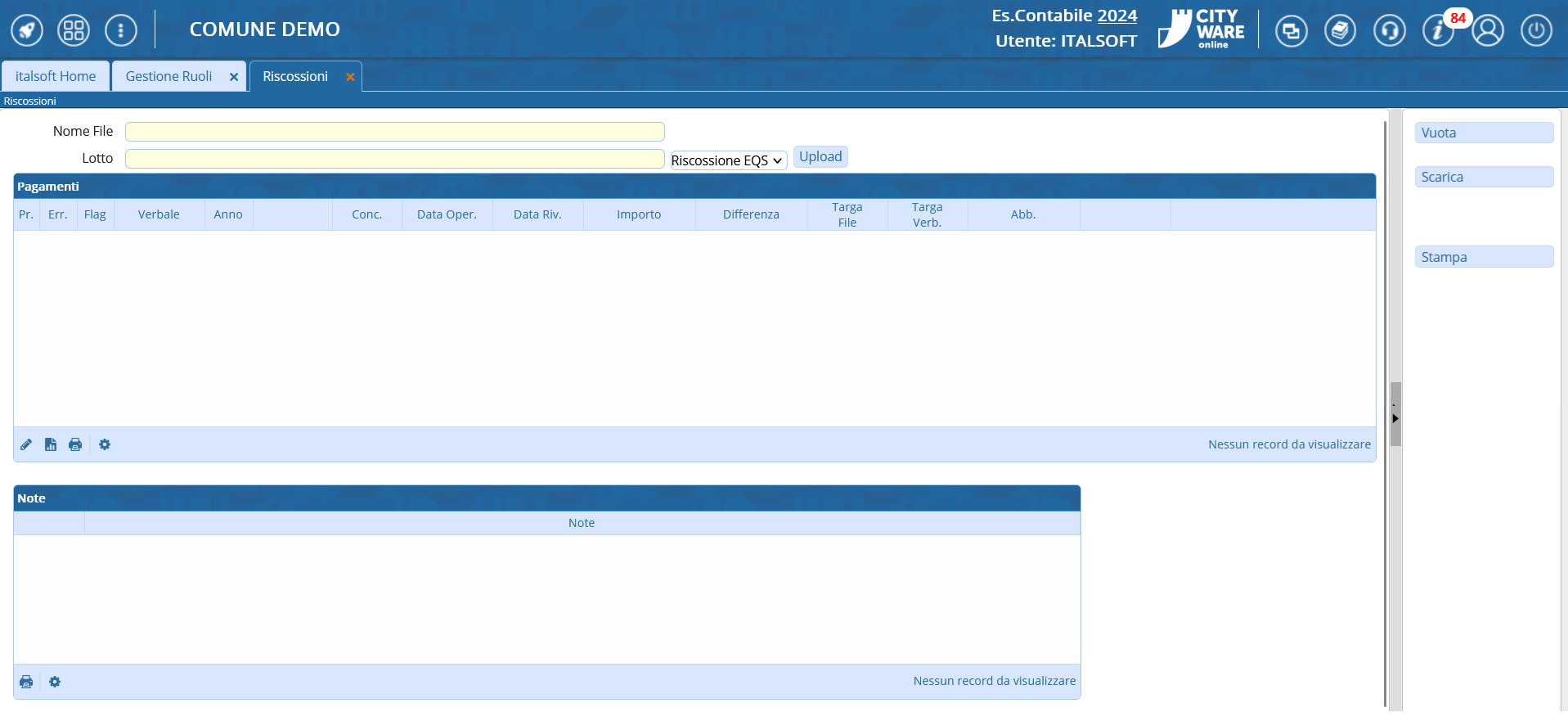Switch to the Gestione Ruoli tab
Image resolution: width=1568 pixels, height=721 pixels.
(168, 76)
